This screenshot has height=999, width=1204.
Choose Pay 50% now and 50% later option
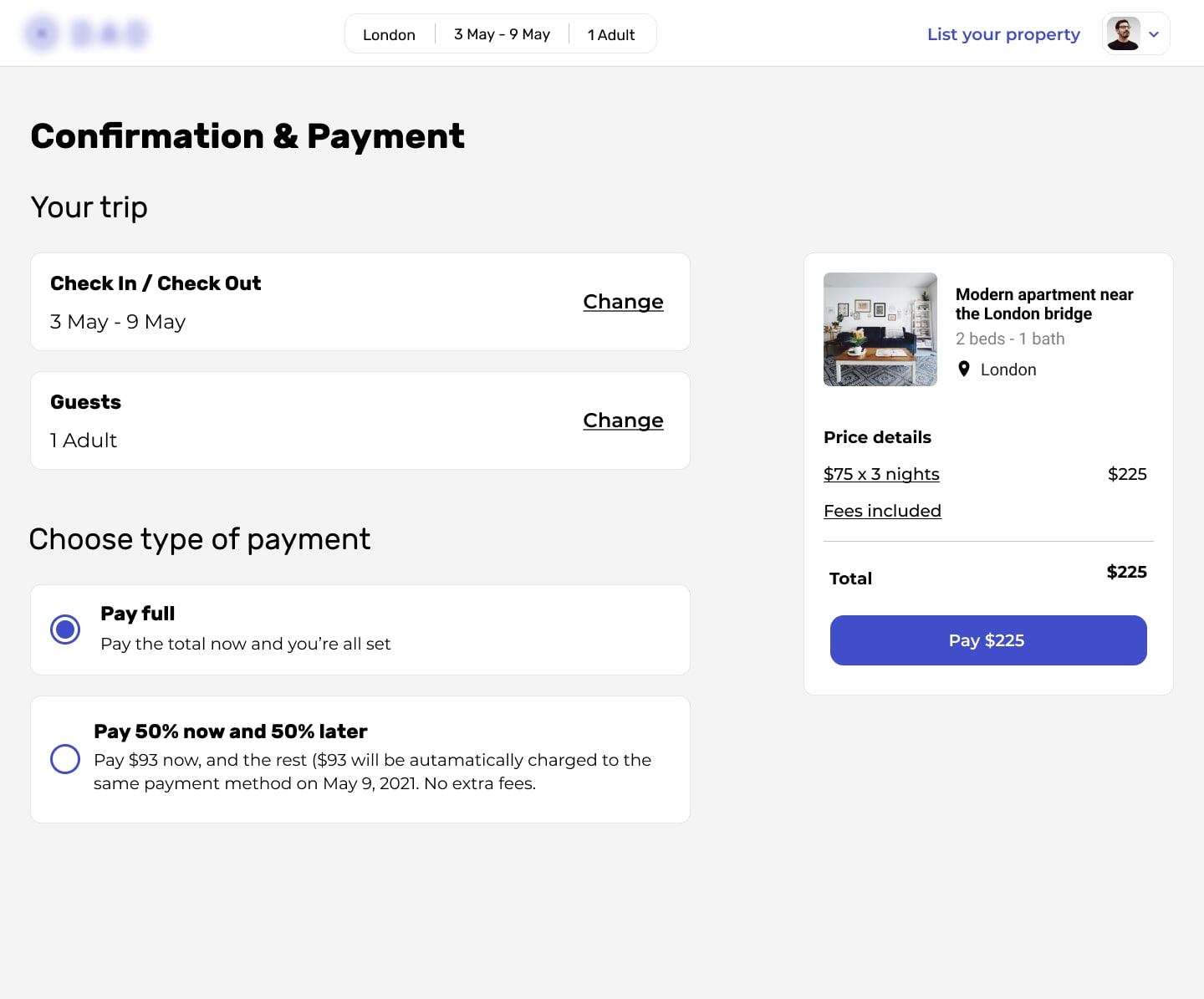[x=65, y=759]
